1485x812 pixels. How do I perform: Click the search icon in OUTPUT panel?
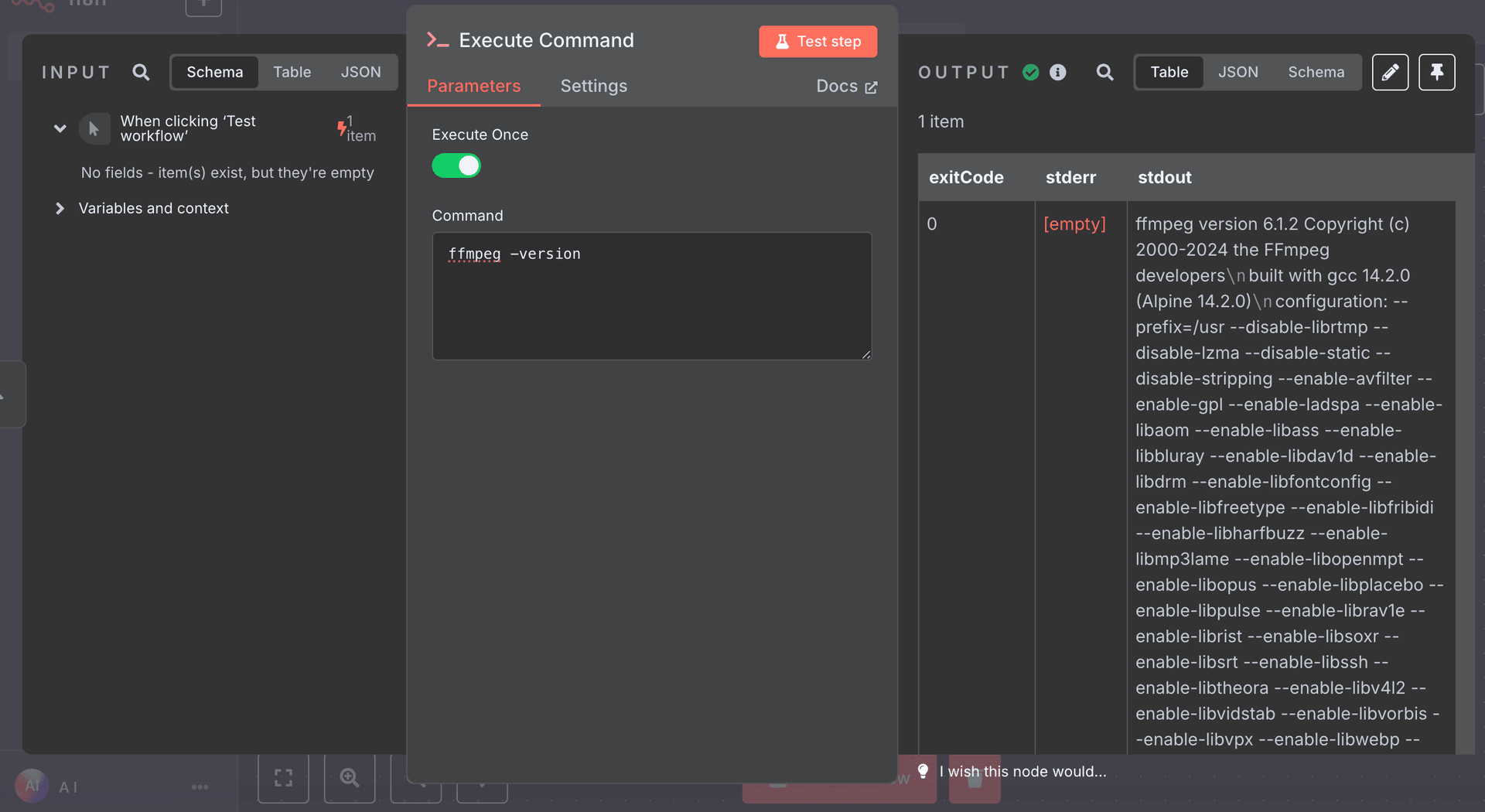pyautogui.click(x=1104, y=73)
